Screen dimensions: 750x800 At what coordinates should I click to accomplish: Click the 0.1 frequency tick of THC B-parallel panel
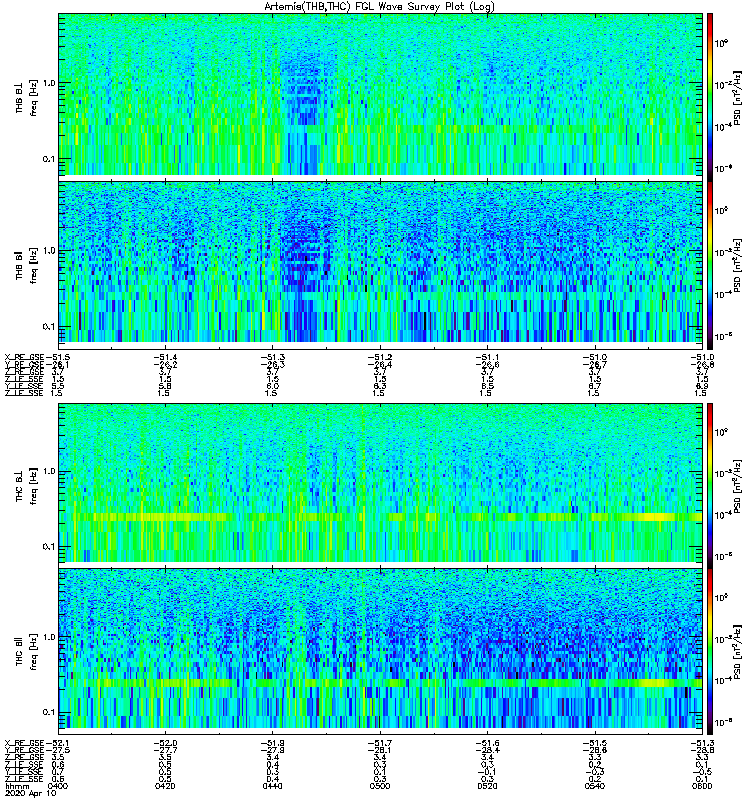point(49,713)
